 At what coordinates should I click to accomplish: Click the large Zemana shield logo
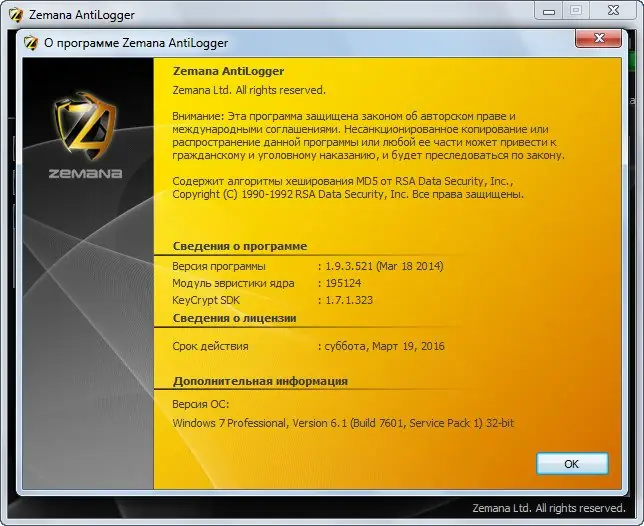(85, 126)
